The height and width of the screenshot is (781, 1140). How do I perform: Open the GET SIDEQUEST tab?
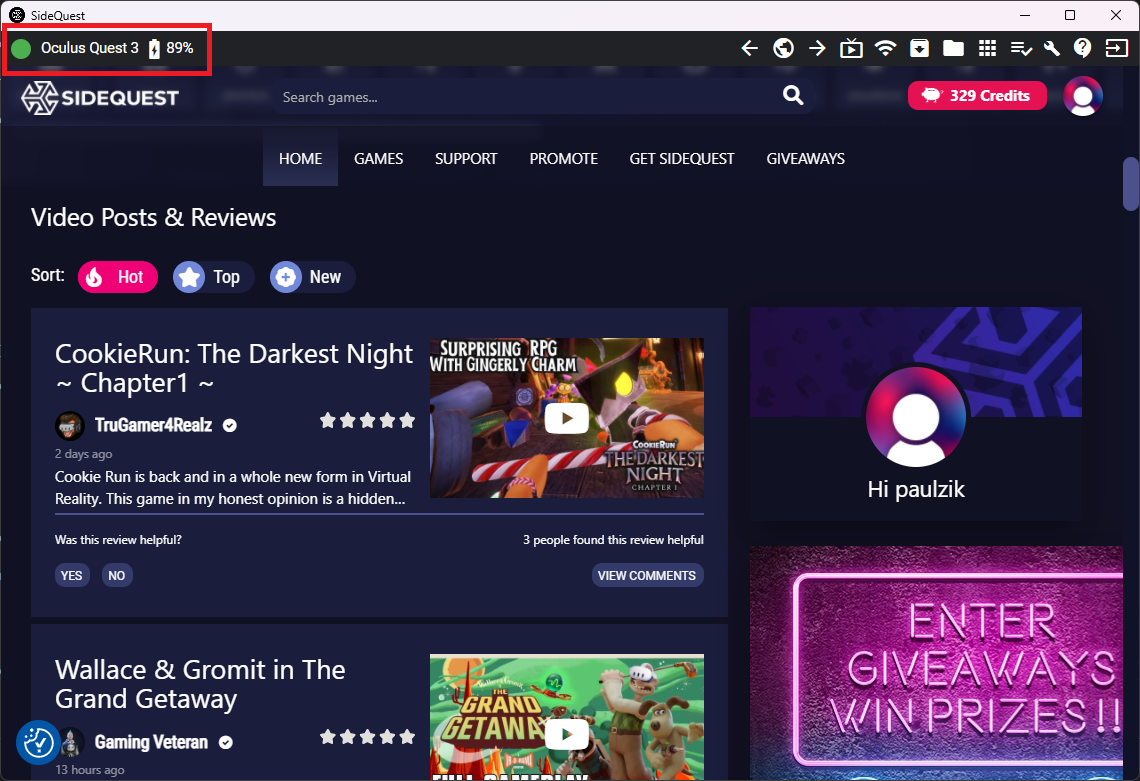(682, 159)
